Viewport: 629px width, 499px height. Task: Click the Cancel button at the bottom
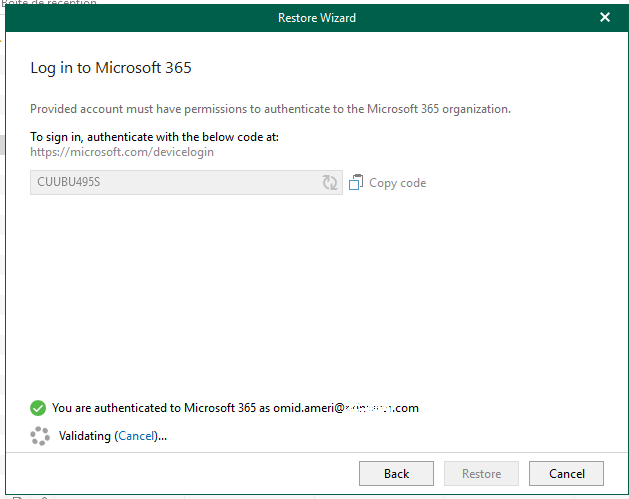pyautogui.click(x=566, y=473)
